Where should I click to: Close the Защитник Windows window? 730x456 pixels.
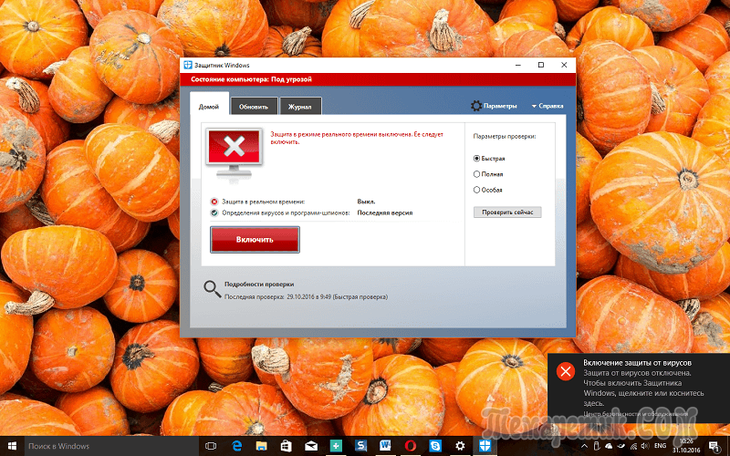coord(564,65)
